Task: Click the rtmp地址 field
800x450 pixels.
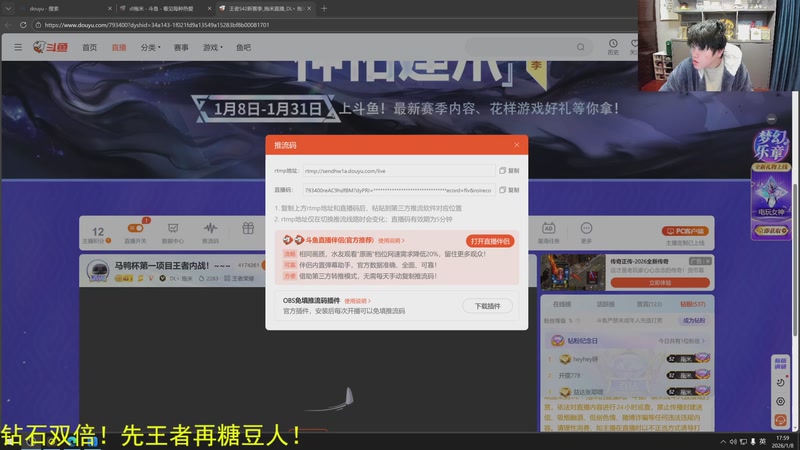Action: [398, 171]
